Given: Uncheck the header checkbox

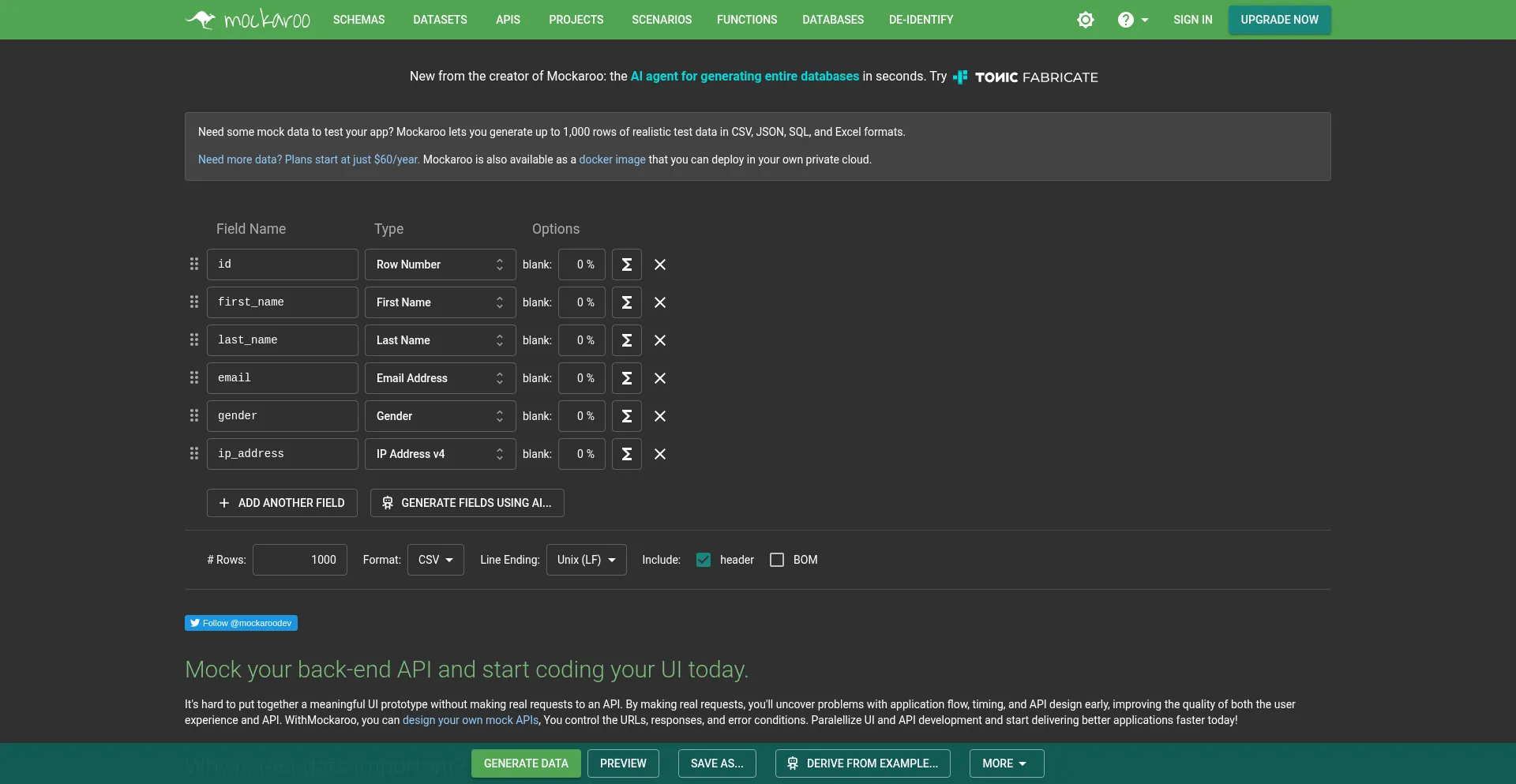Looking at the screenshot, I should (x=704, y=560).
